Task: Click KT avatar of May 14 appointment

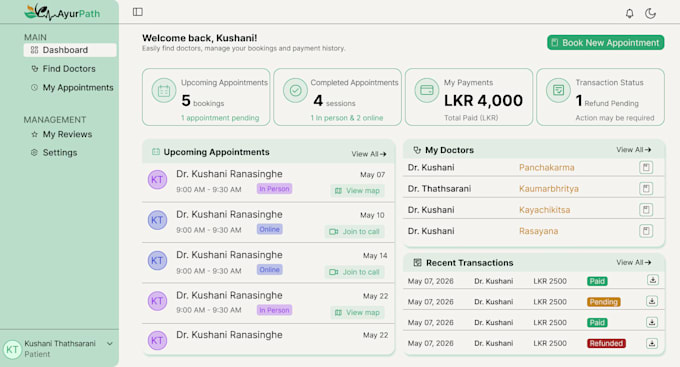Action: click(157, 261)
